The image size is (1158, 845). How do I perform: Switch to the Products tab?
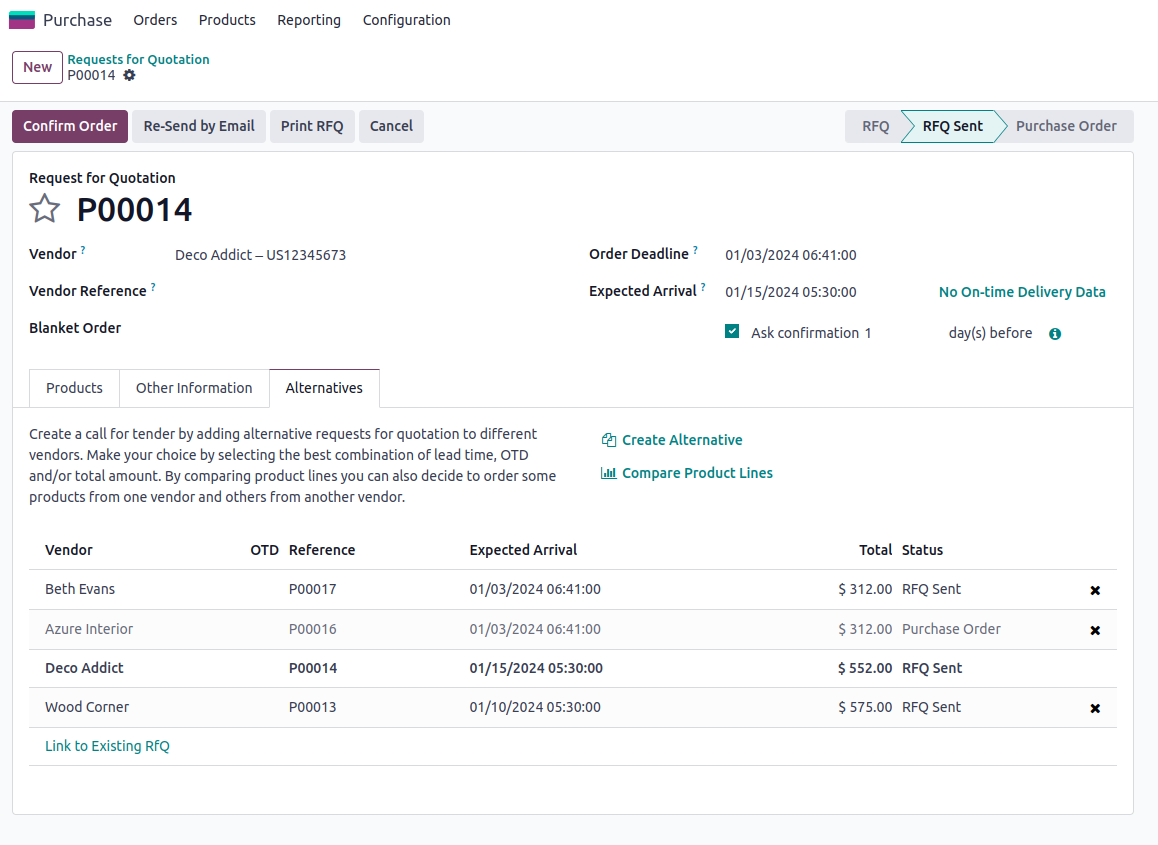[74, 388]
